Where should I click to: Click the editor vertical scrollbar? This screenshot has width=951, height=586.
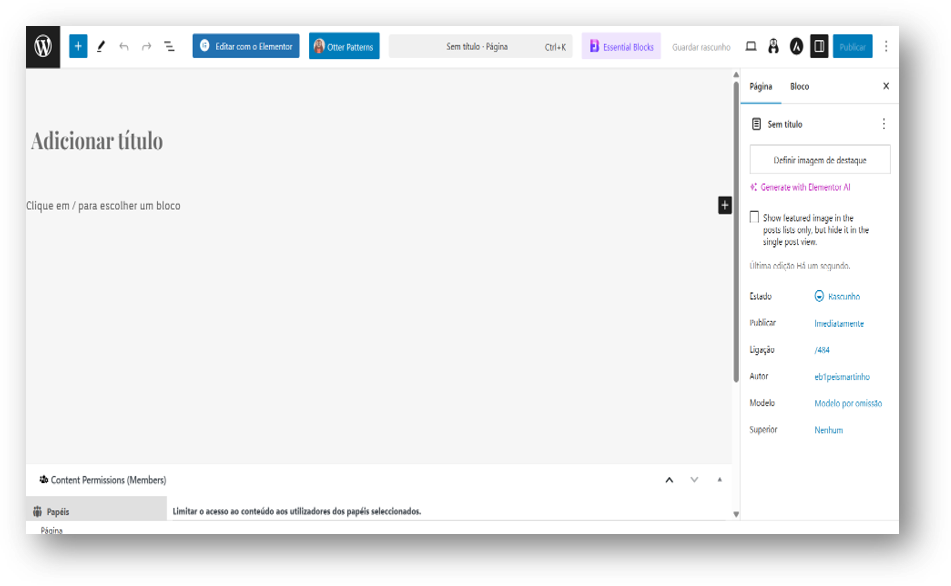point(736,232)
